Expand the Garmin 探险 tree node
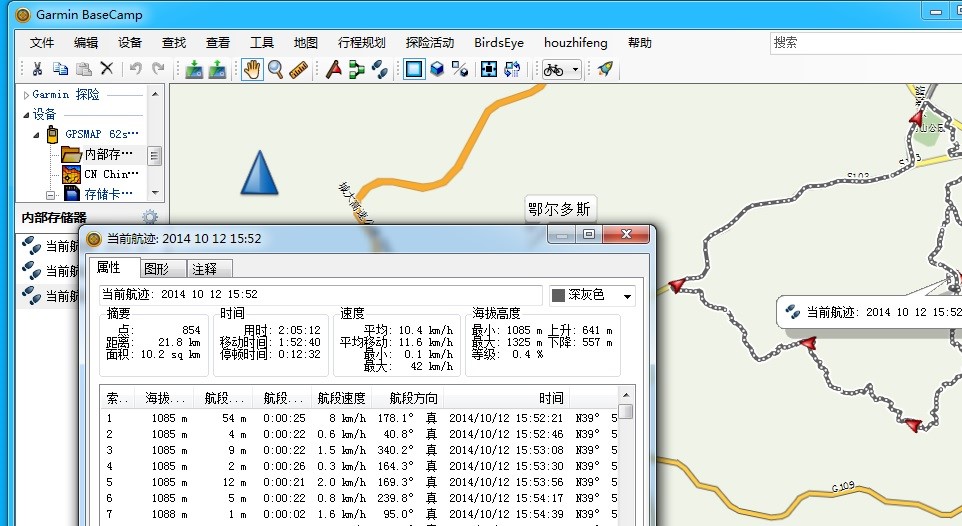Viewport: 962px width, 526px height. pyautogui.click(x=26, y=95)
